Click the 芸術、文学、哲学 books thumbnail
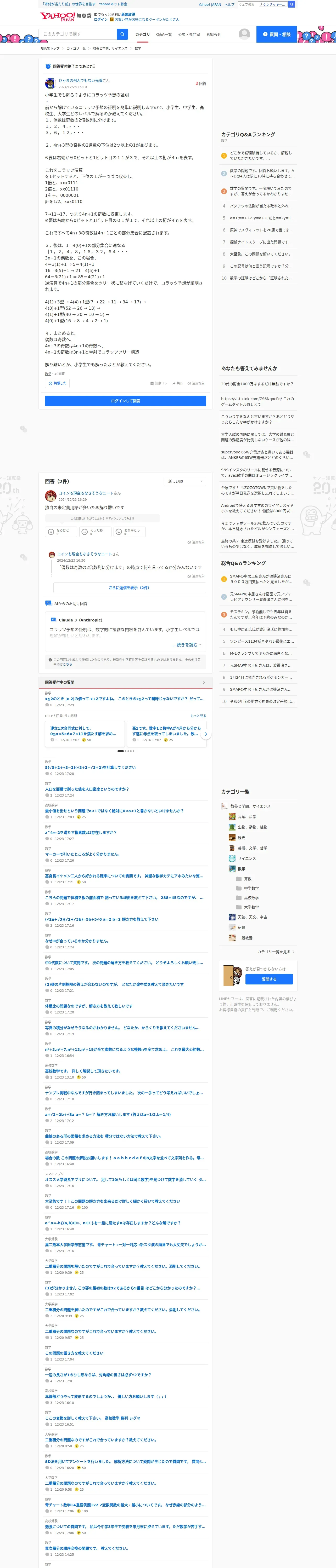Image resolution: width=336 pixels, height=1568 pixels. [x=232, y=848]
